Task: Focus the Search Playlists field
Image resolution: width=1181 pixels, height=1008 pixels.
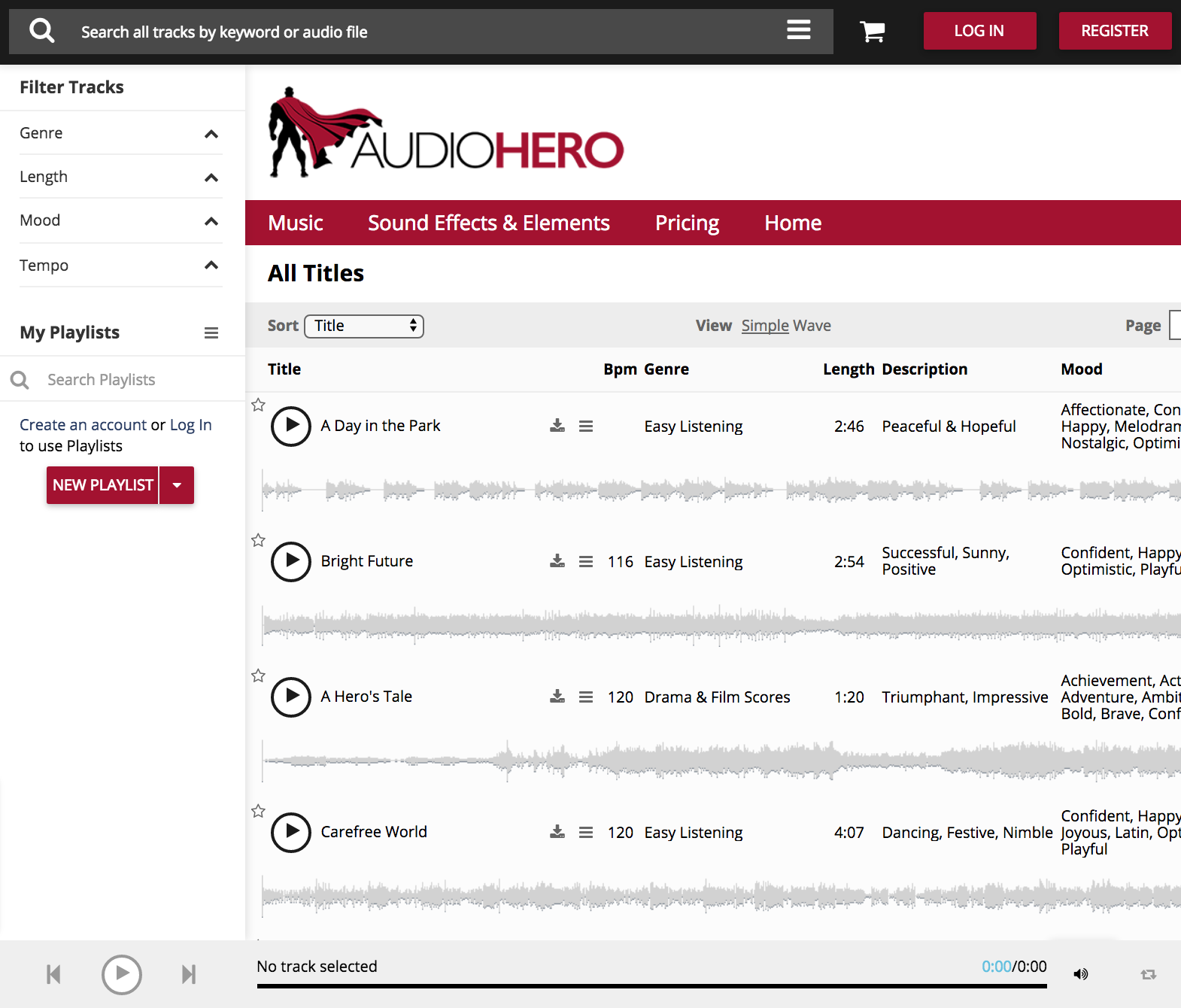Action: pyautogui.click(x=135, y=380)
